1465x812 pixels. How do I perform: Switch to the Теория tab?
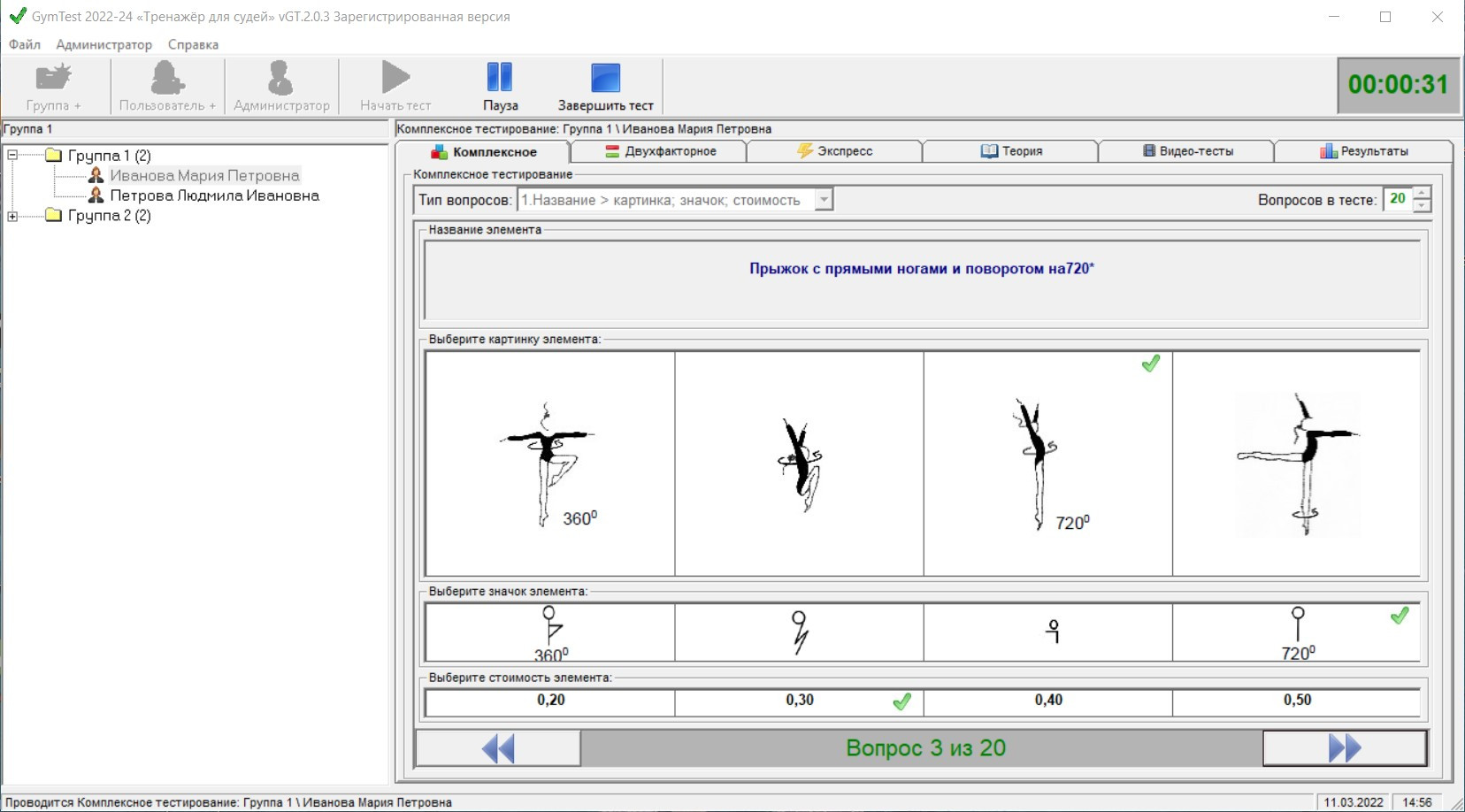pyautogui.click(x=1010, y=151)
